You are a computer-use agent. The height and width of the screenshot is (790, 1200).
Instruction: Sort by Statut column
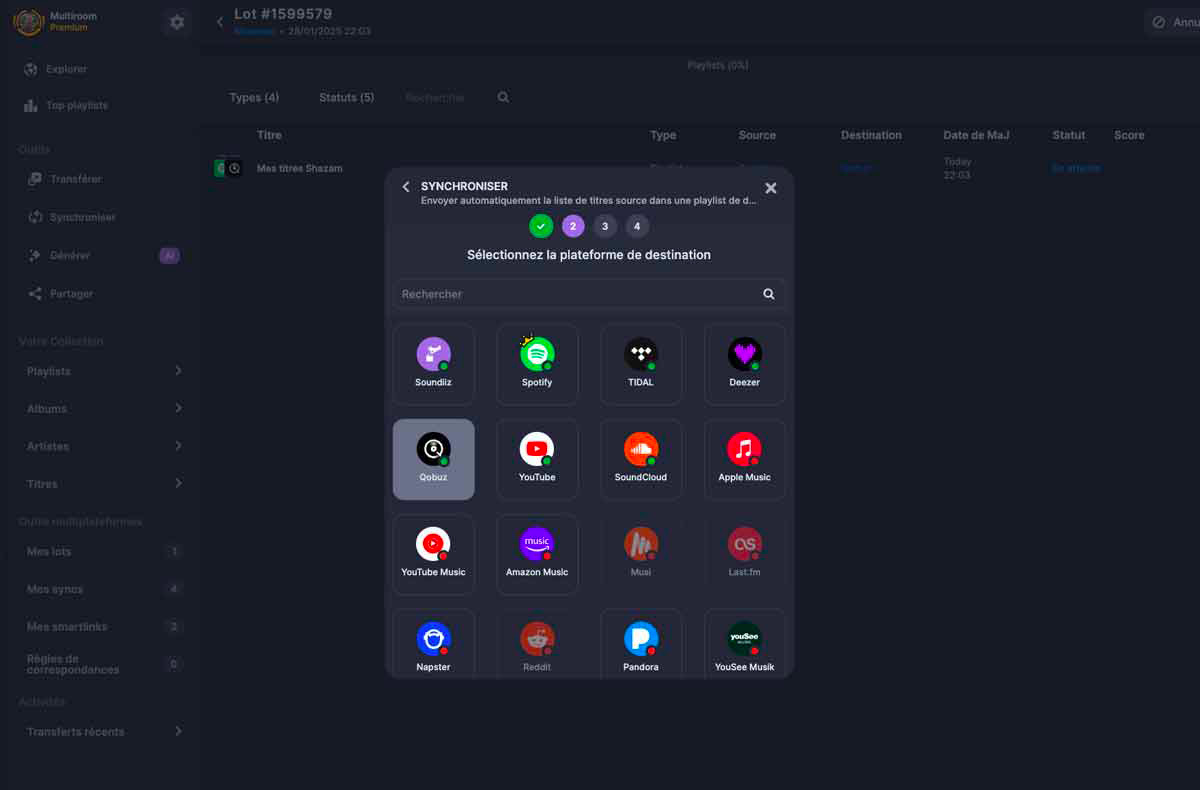click(1068, 135)
